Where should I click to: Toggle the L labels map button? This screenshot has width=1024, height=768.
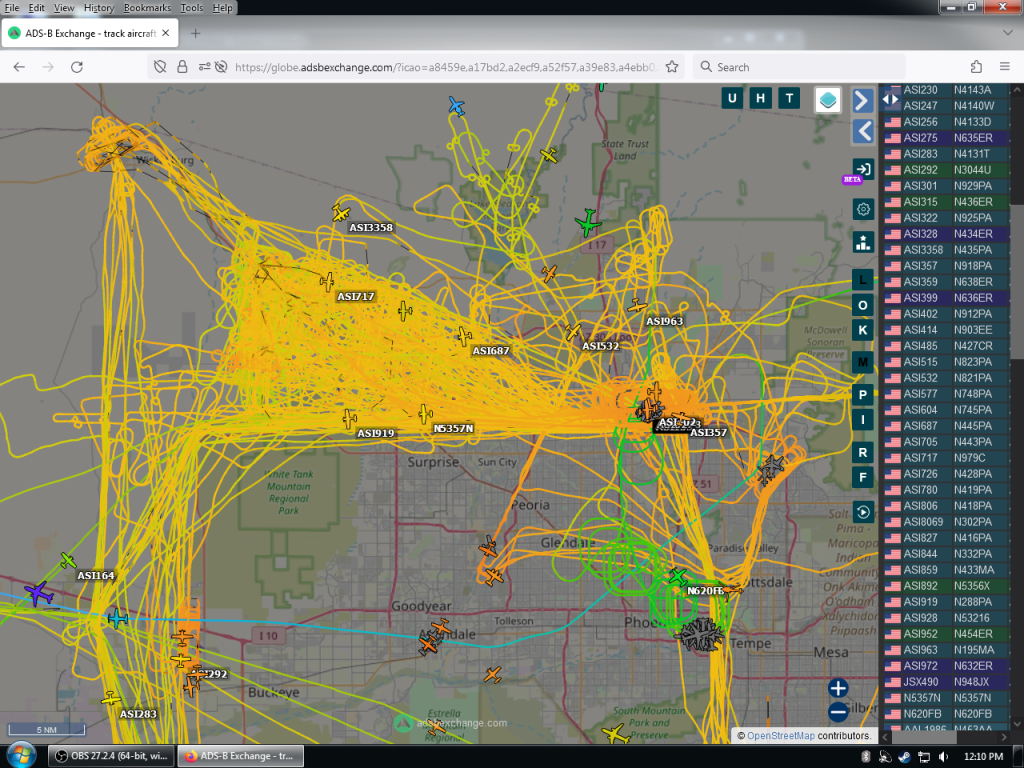click(863, 280)
